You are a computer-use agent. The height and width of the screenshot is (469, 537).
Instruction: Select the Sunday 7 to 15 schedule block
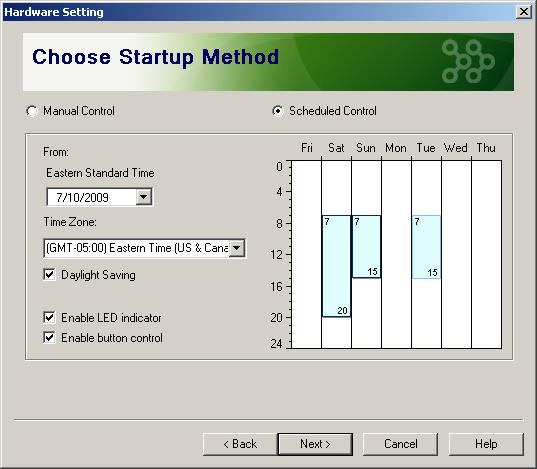click(366, 246)
